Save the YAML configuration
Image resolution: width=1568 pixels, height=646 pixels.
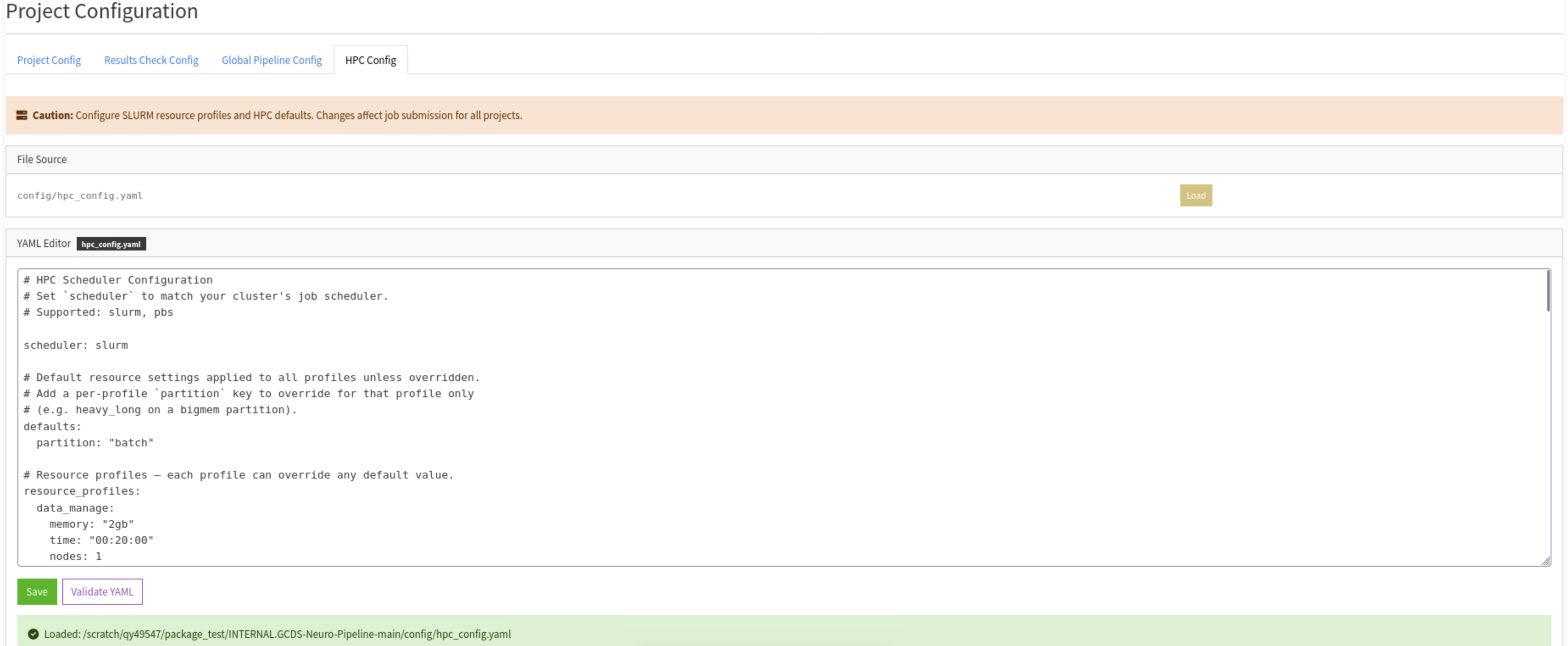tap(37, 592)
